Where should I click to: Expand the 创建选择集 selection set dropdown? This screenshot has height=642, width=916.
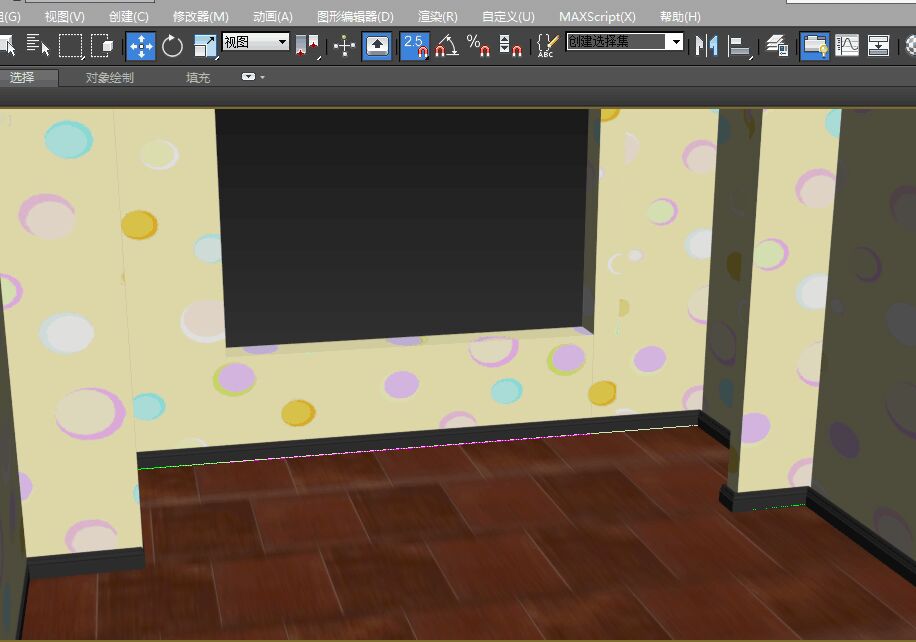coord(676,42)
